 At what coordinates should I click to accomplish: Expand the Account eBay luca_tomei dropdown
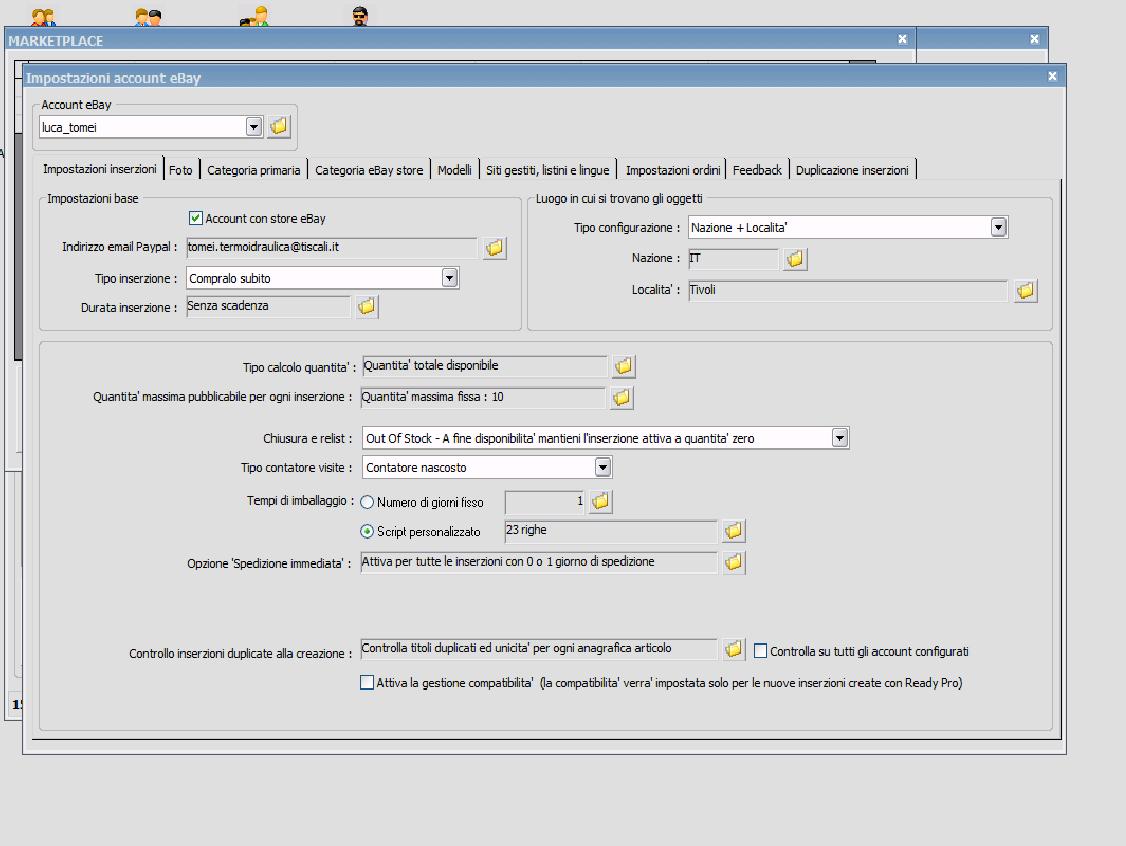(x=253, y=127)
